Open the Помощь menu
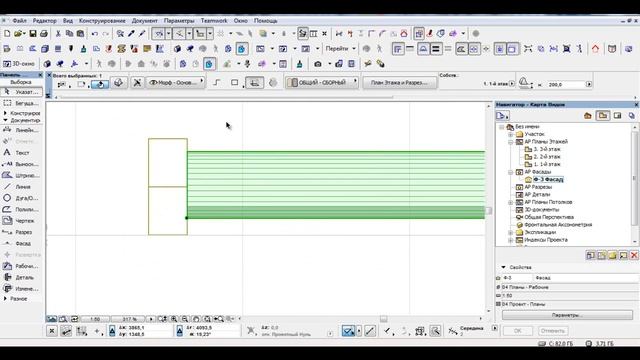 266,21
